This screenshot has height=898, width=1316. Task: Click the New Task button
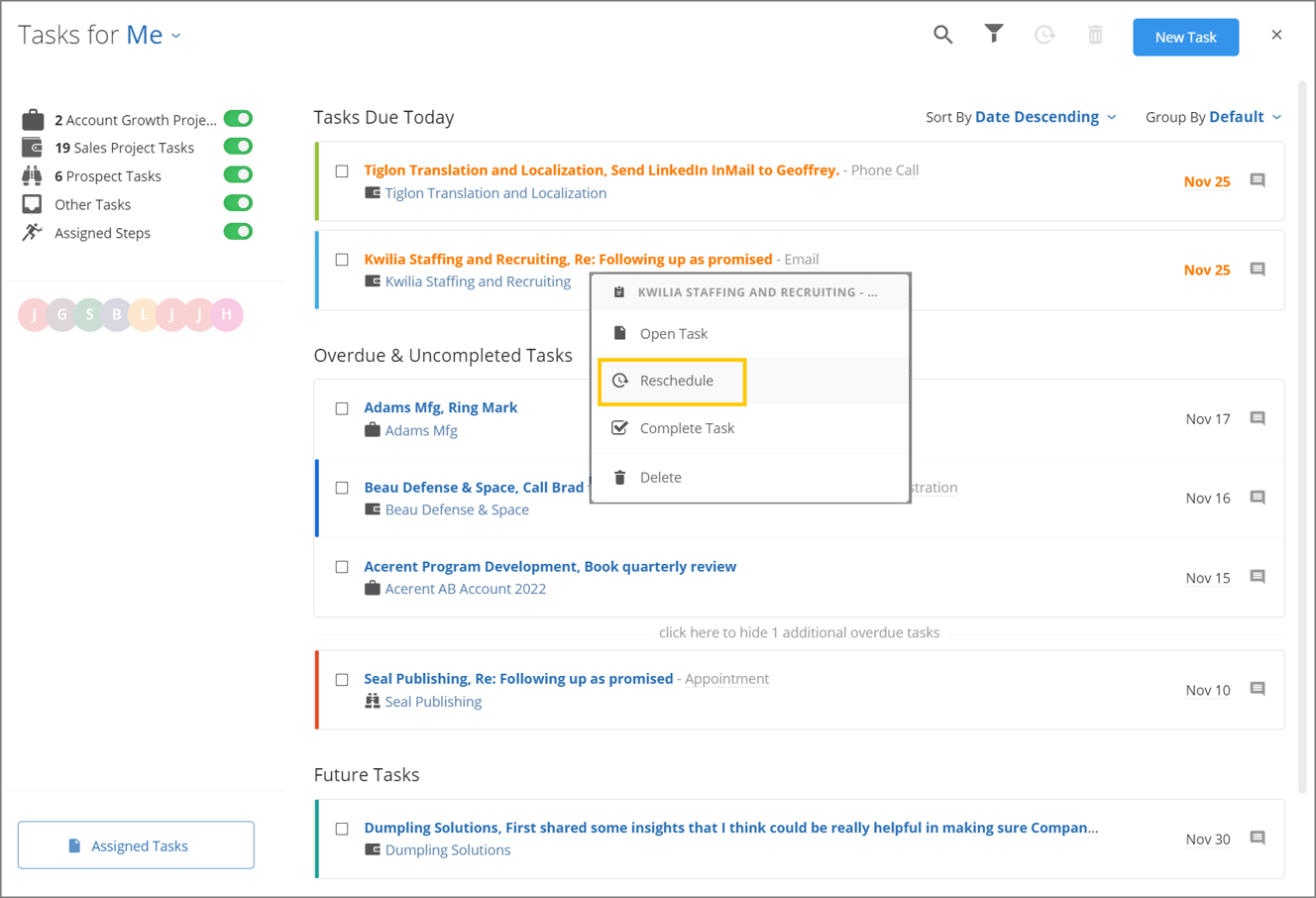pos(1185,36)
